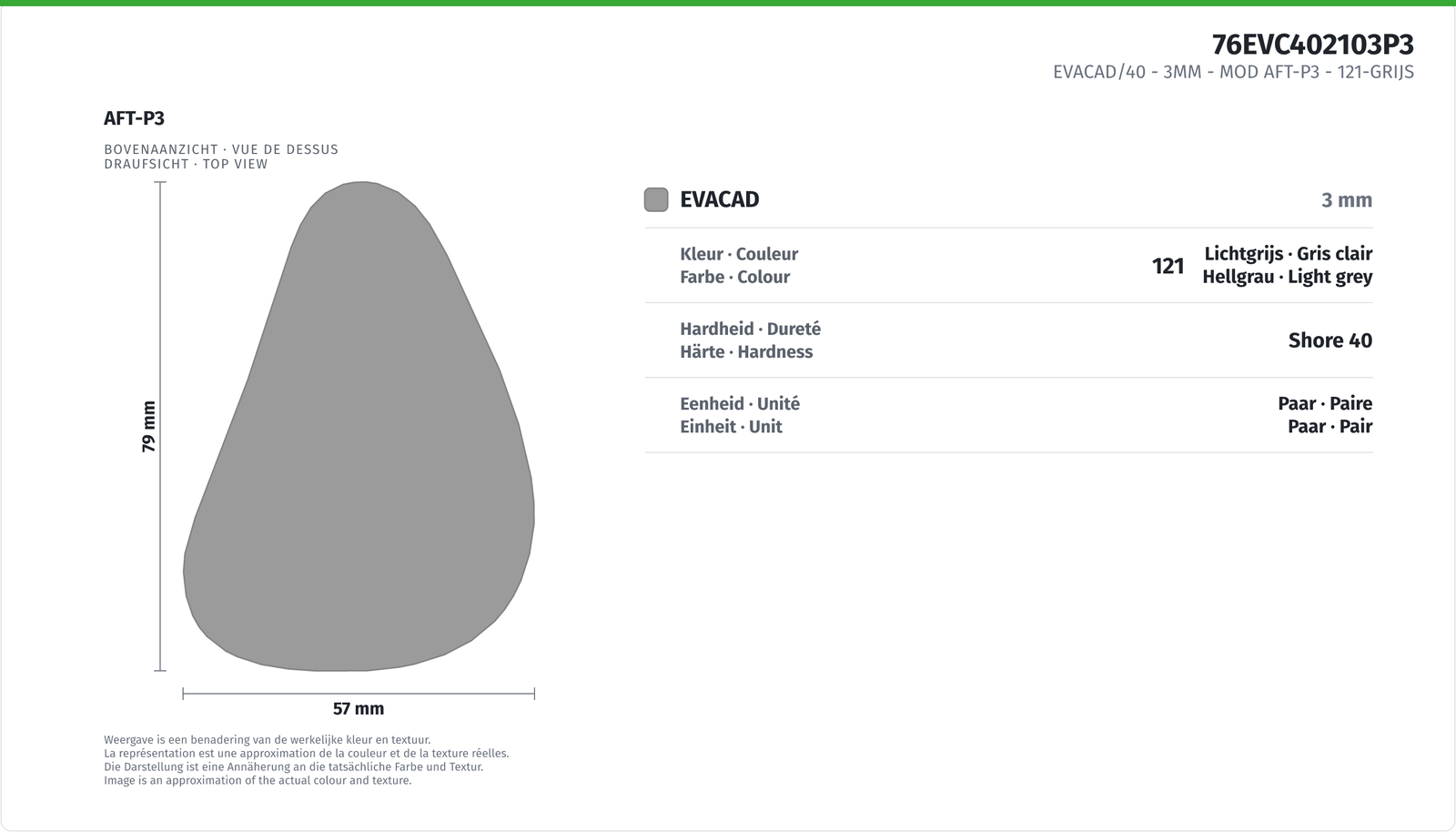The height and width of the screenshot is (832, 1456).
Task: Click the Härte · Hardness label
Action: coord(746,351)
